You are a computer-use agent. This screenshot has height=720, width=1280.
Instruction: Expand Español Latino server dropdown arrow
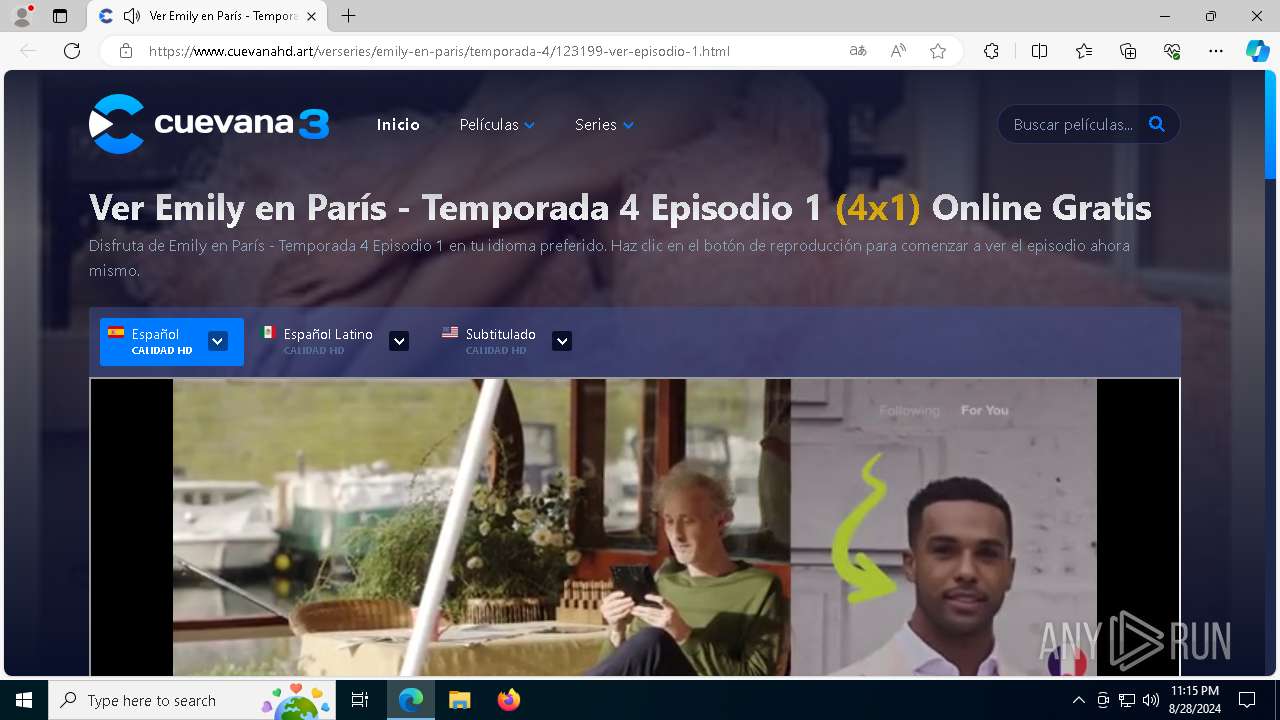pyautogui.click(x=399, y=341)
